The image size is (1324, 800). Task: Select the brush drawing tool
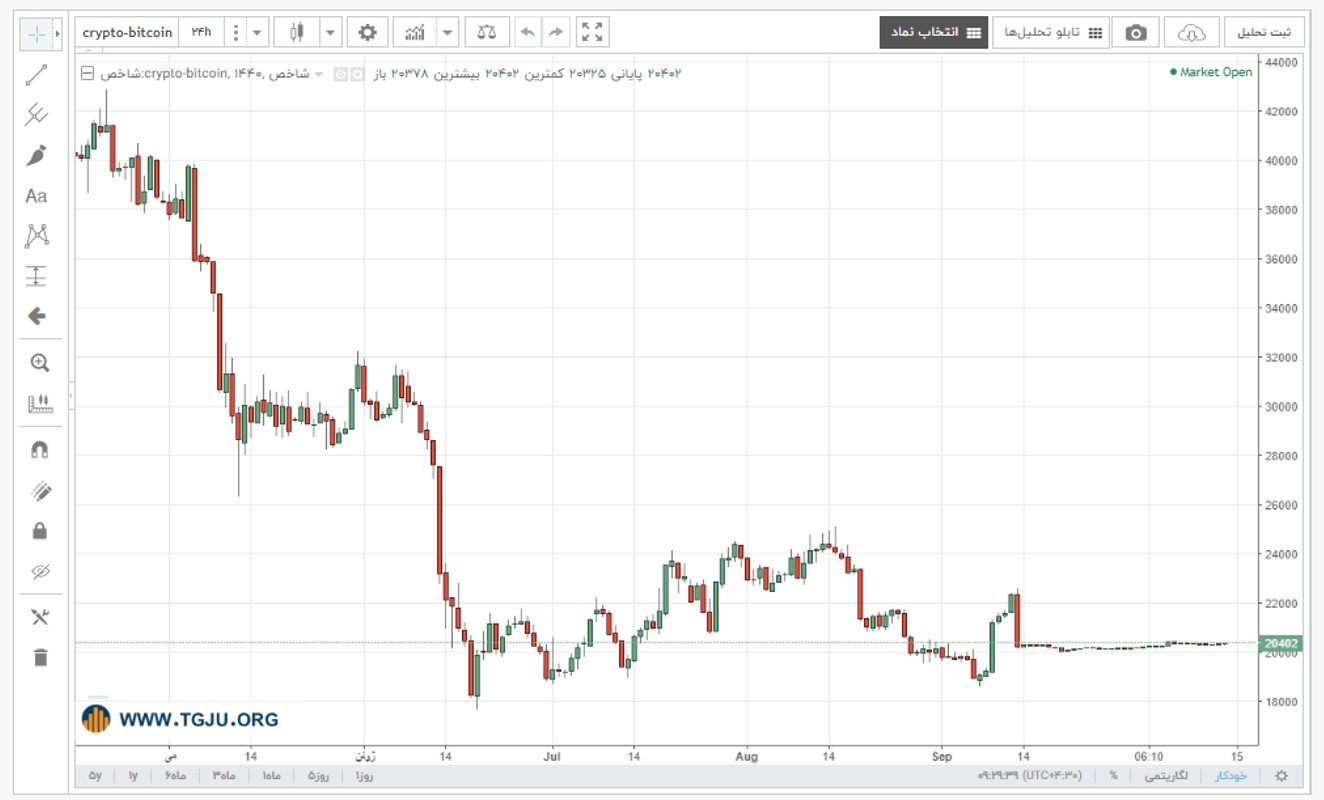point(37,155)
